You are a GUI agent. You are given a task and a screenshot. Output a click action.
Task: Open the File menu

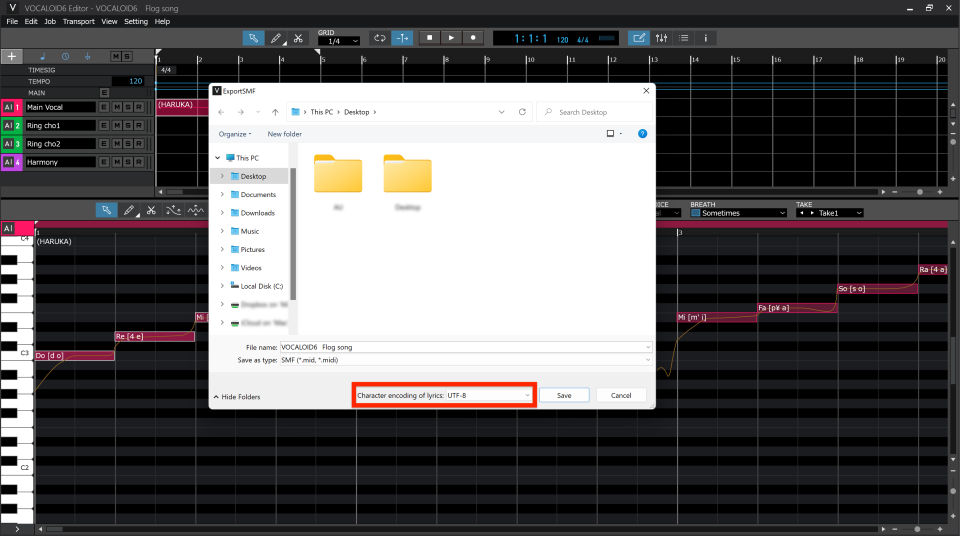[12, 21]
